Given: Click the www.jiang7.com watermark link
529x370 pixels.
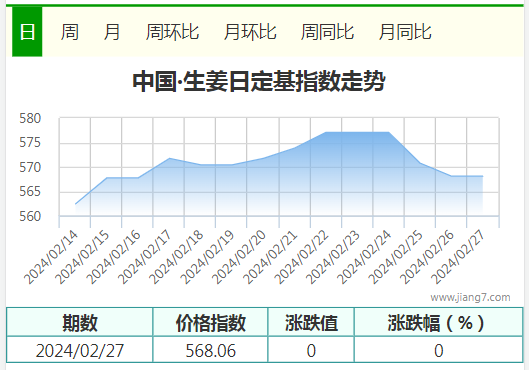Looking at the screenshot, I should tap(470, 297).
